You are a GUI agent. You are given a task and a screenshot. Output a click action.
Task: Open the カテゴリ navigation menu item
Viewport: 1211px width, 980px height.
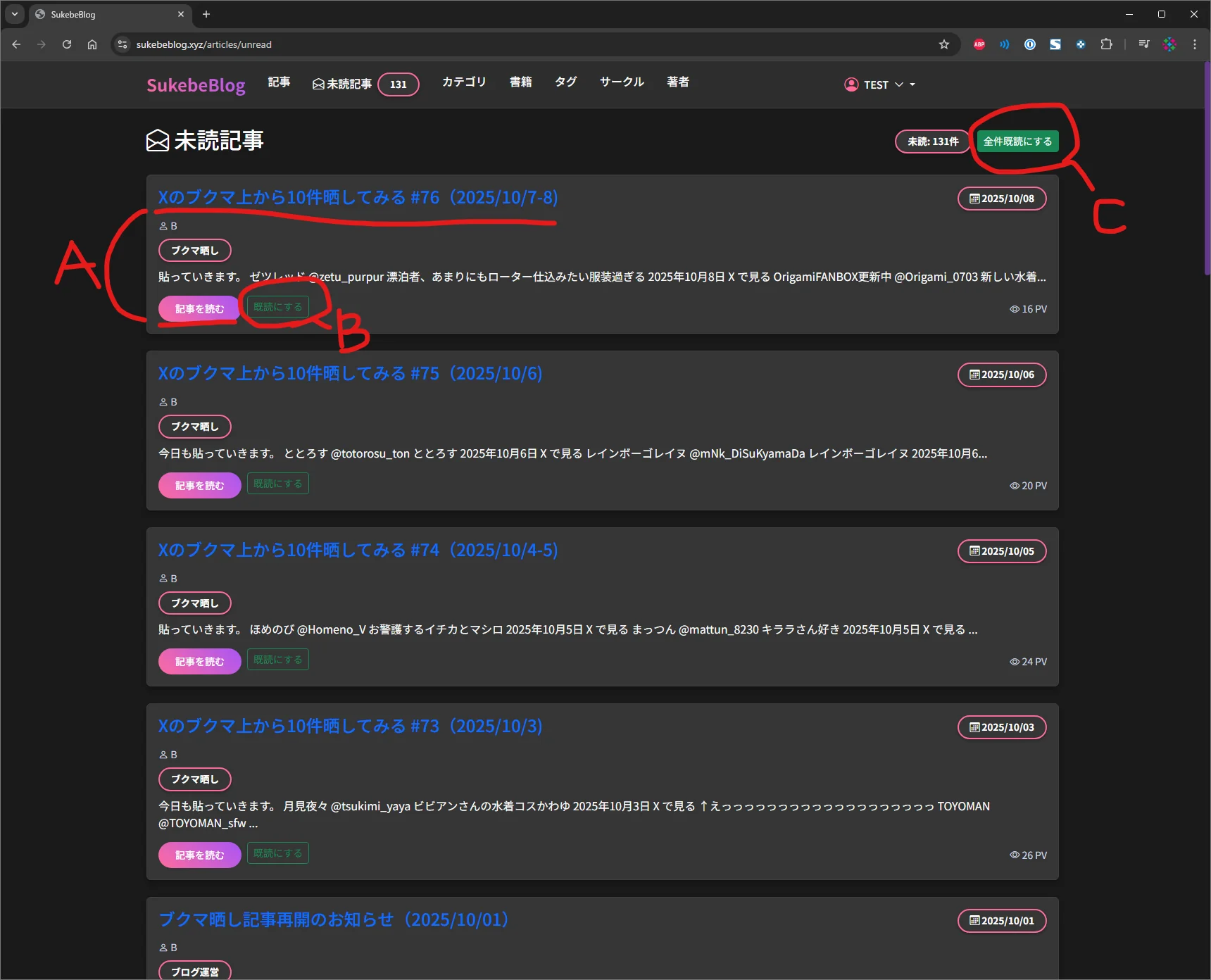(x=463, y=82)
